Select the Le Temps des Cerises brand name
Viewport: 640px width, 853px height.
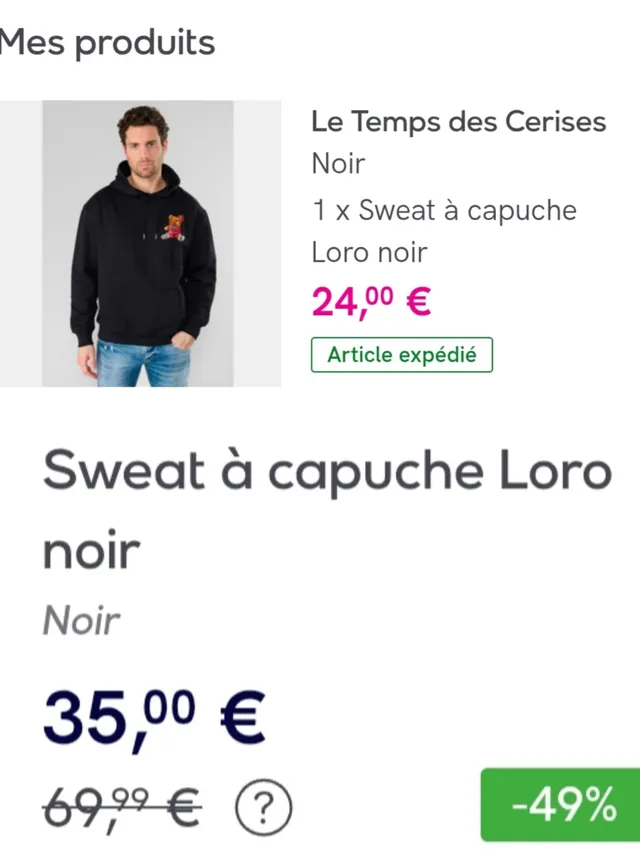pyautogui.click(x=458, y=122)
